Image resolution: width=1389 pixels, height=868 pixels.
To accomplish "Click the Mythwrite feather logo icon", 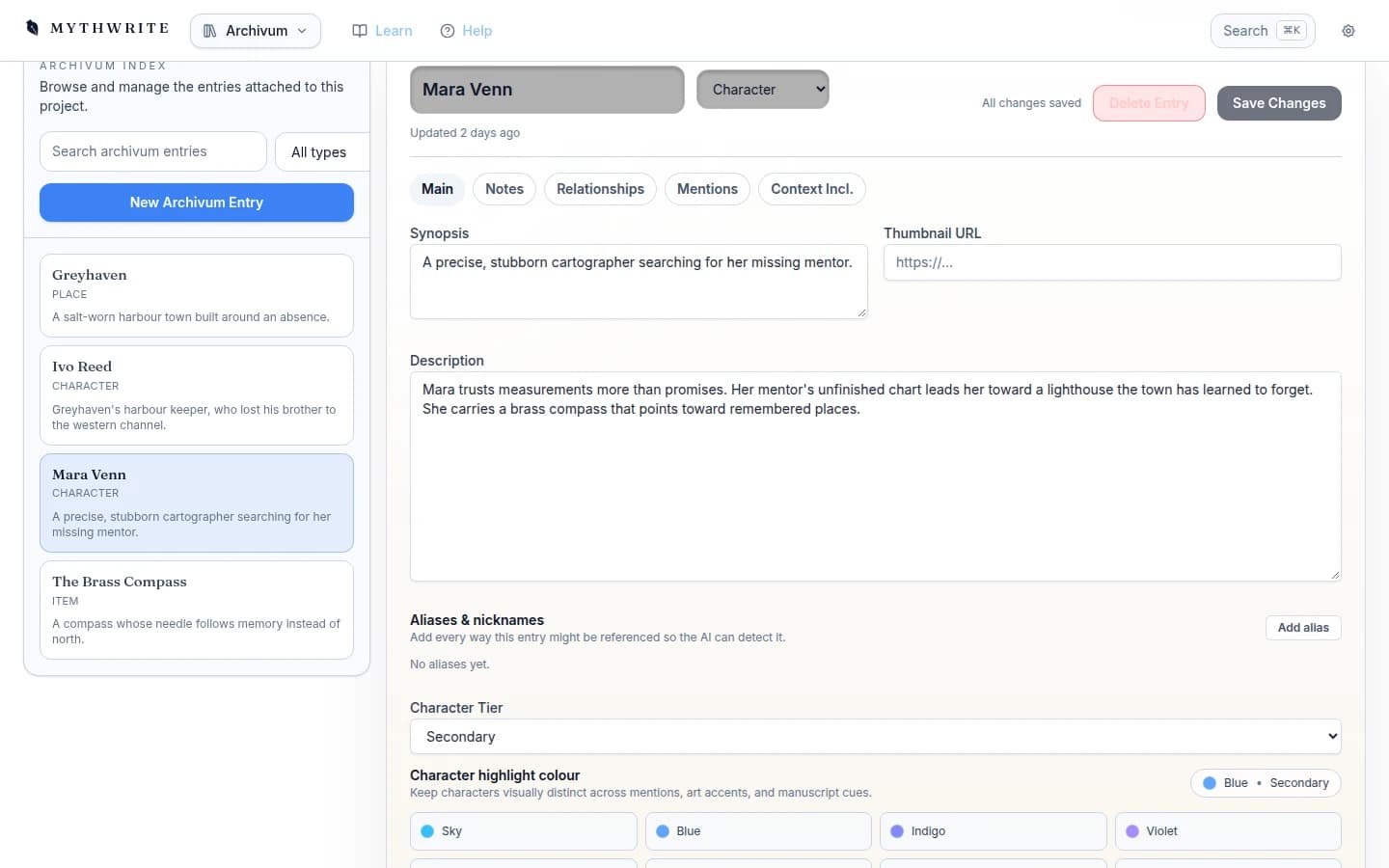I will coord(32,28).
